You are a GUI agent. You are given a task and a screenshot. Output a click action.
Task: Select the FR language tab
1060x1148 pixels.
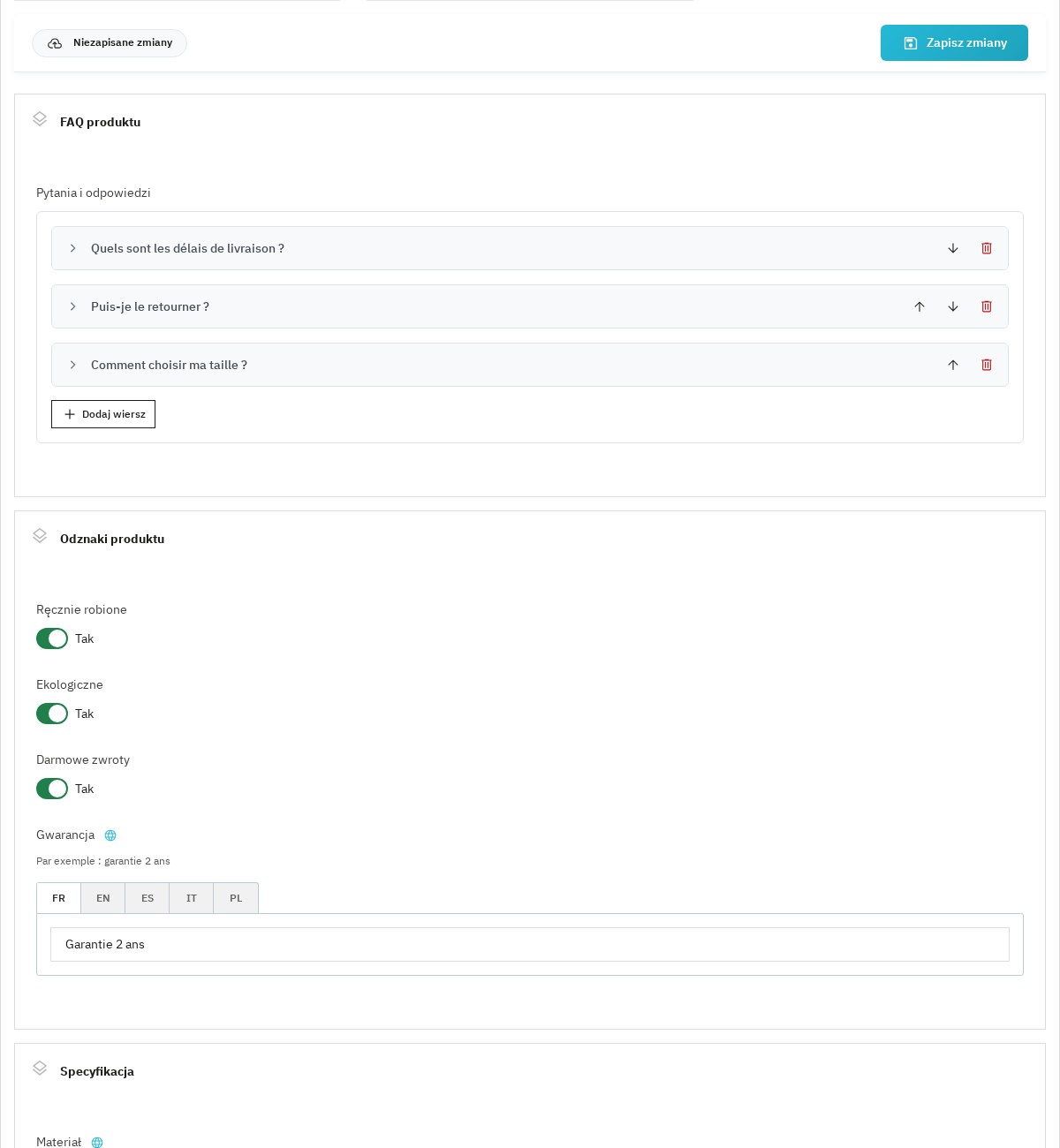pyautogui.click(x=58, y=898)
